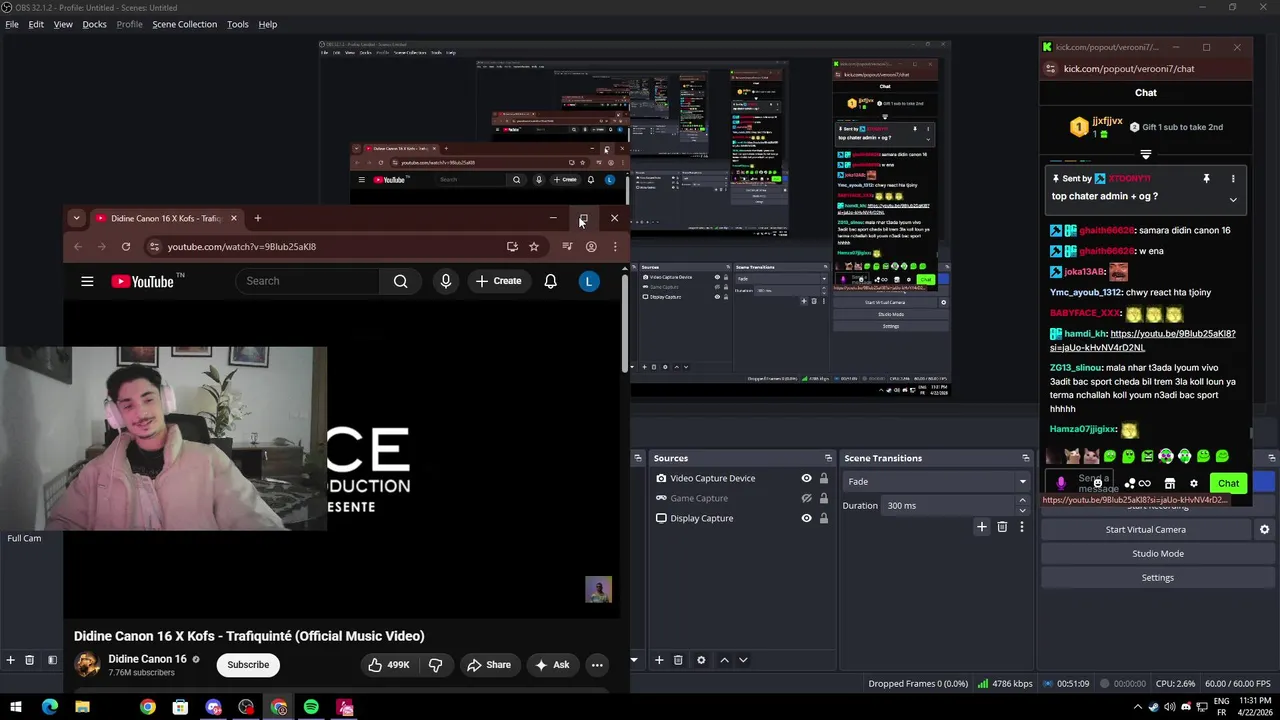
Task: Hide the Display Capture source
Action: (x=806, y=518)
